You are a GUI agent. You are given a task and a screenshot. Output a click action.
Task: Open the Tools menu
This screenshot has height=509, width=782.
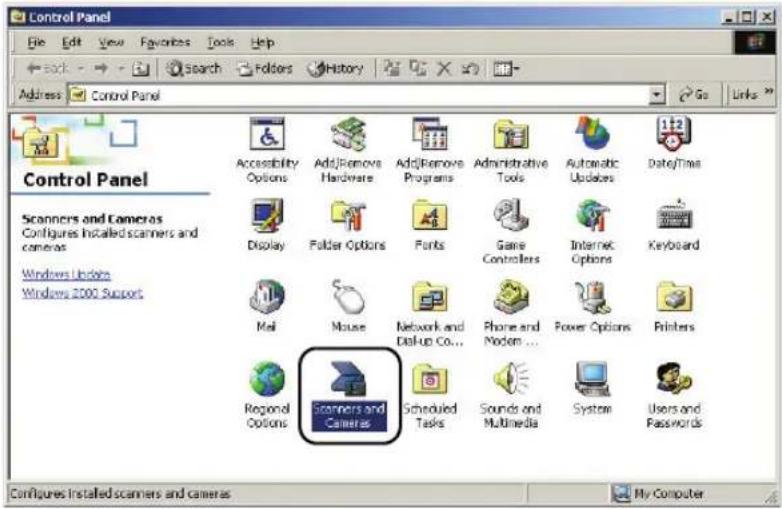(x=220, y=42)
